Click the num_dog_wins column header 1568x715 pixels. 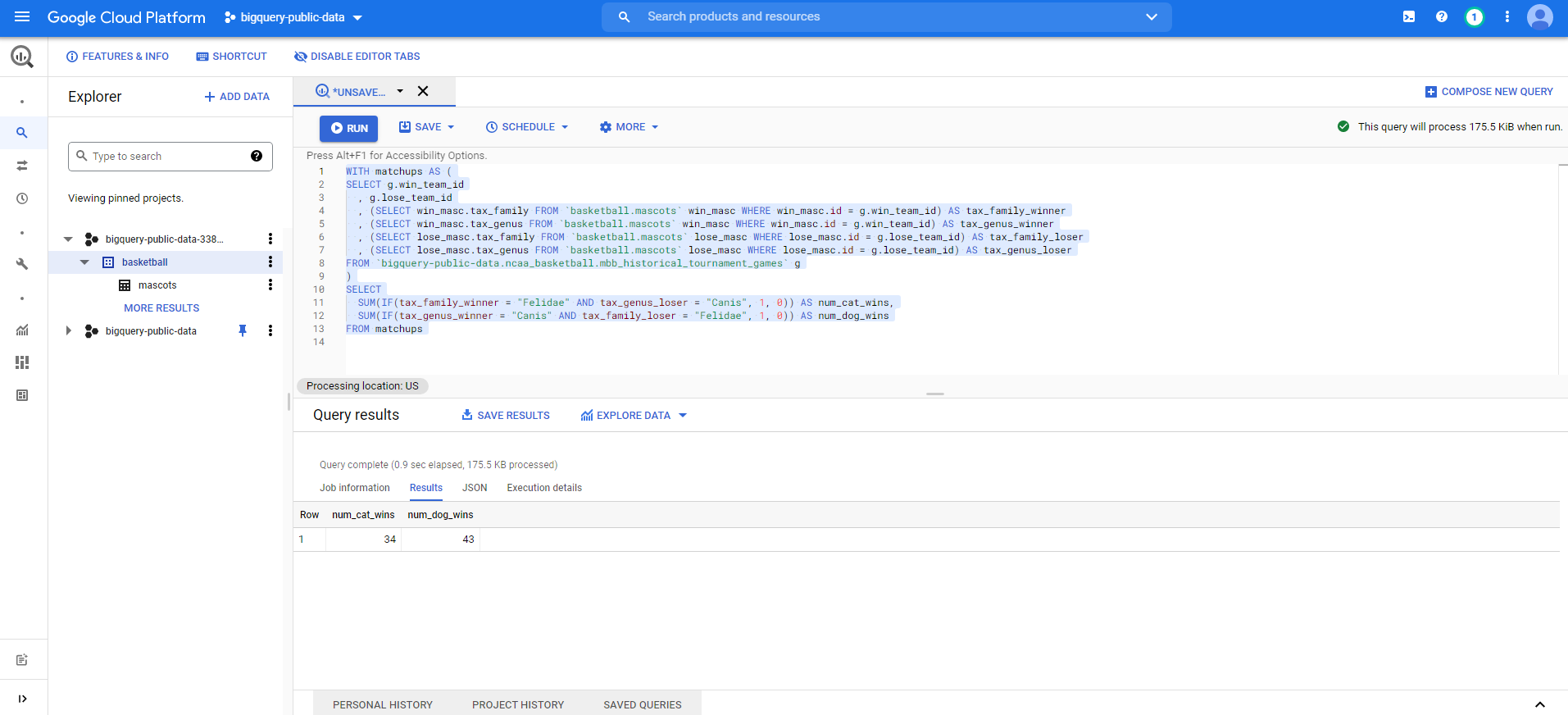440,515
